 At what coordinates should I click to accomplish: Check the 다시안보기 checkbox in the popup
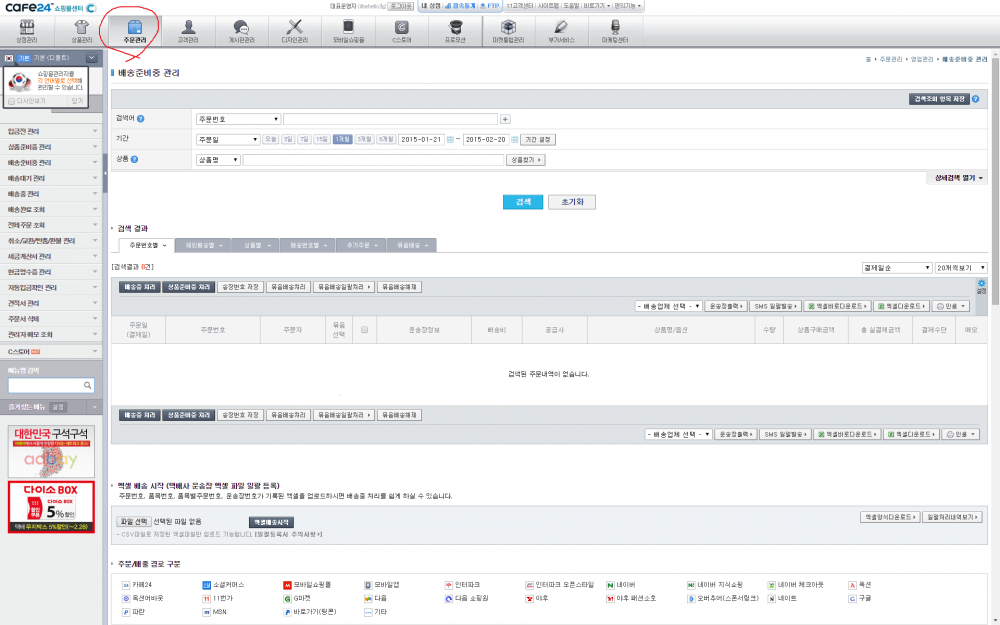(x=12, y=101)
